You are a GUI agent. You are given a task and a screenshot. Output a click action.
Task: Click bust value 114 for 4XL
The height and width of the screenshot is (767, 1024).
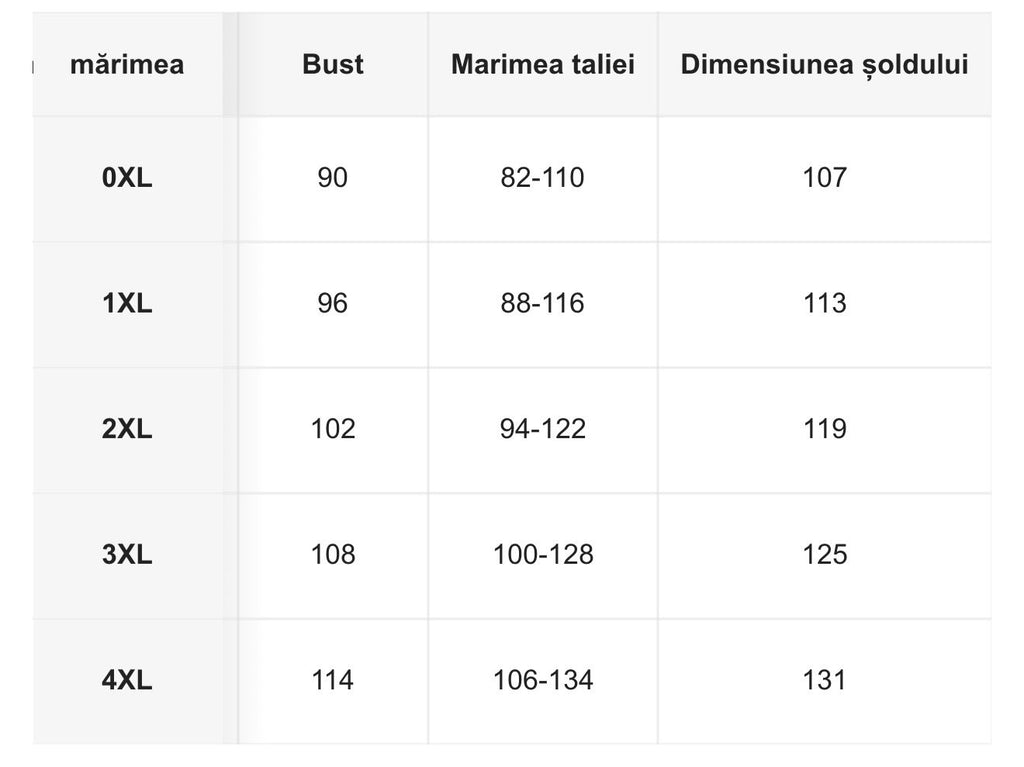(x=332, y=680)
